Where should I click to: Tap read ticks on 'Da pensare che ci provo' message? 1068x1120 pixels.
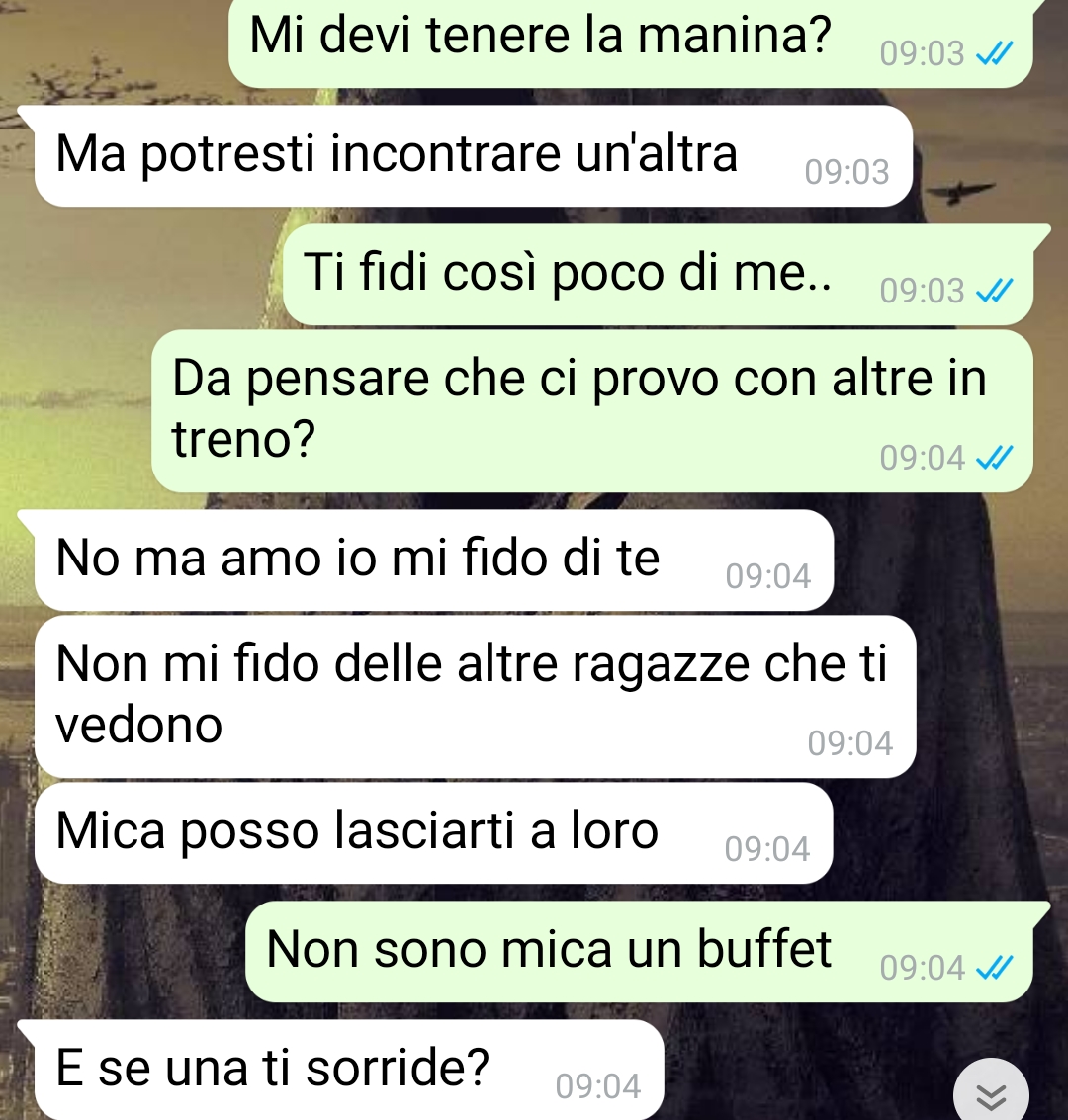pyautogui.click(x=995, y=458)
